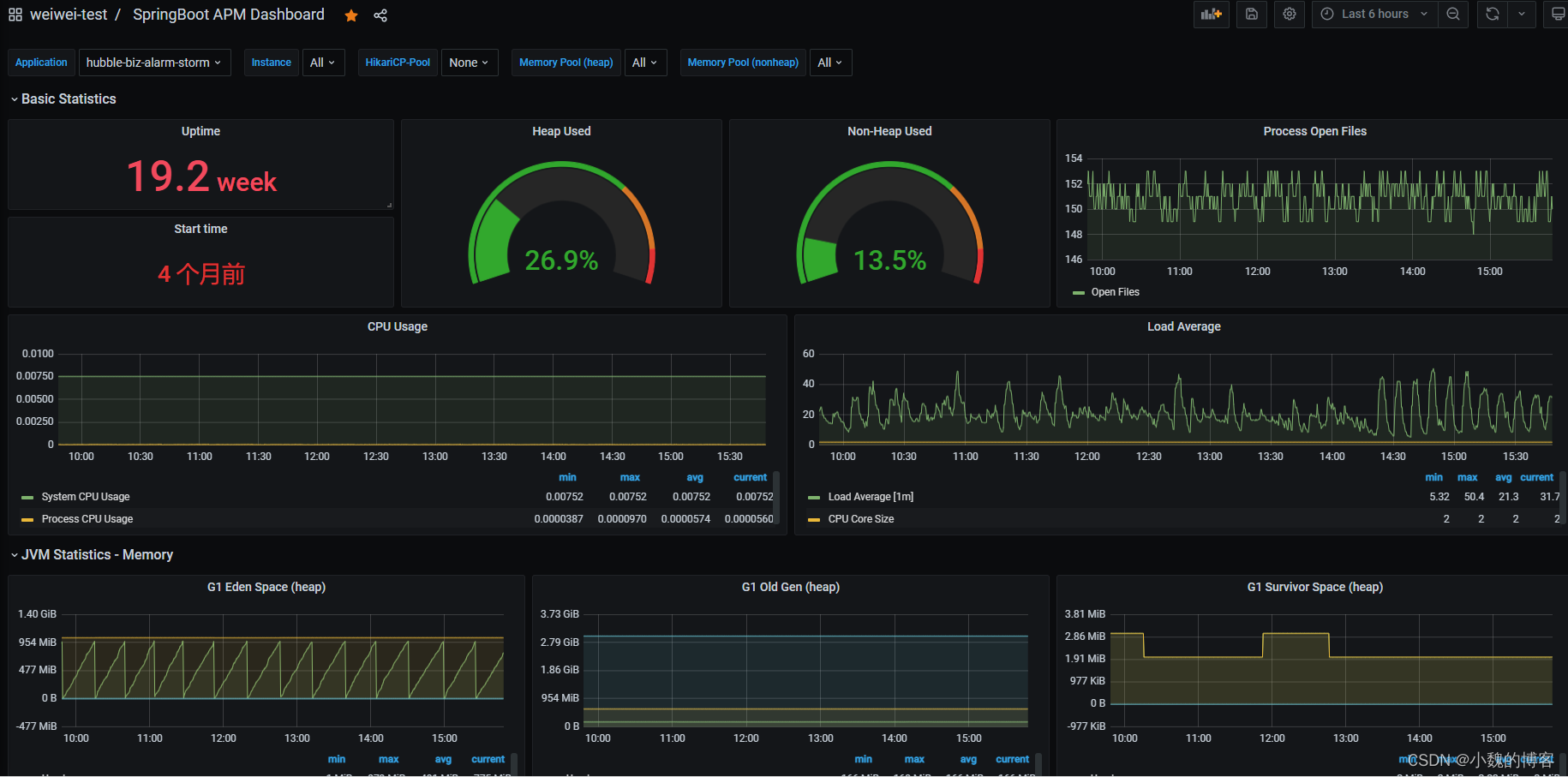Viewport: 1568px width, 777px height.
Task: Open Memory Pool (nonheap) All dropdown
Action: click(x=830, y=63)
